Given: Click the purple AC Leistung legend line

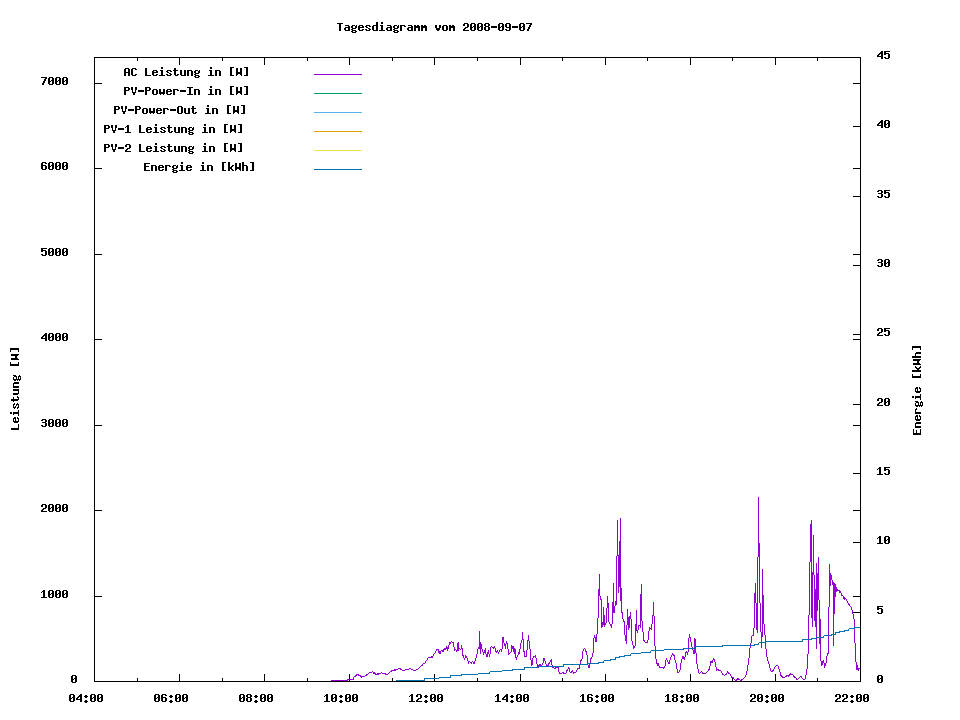Looking at the screenshot, I should click(337, 74).
